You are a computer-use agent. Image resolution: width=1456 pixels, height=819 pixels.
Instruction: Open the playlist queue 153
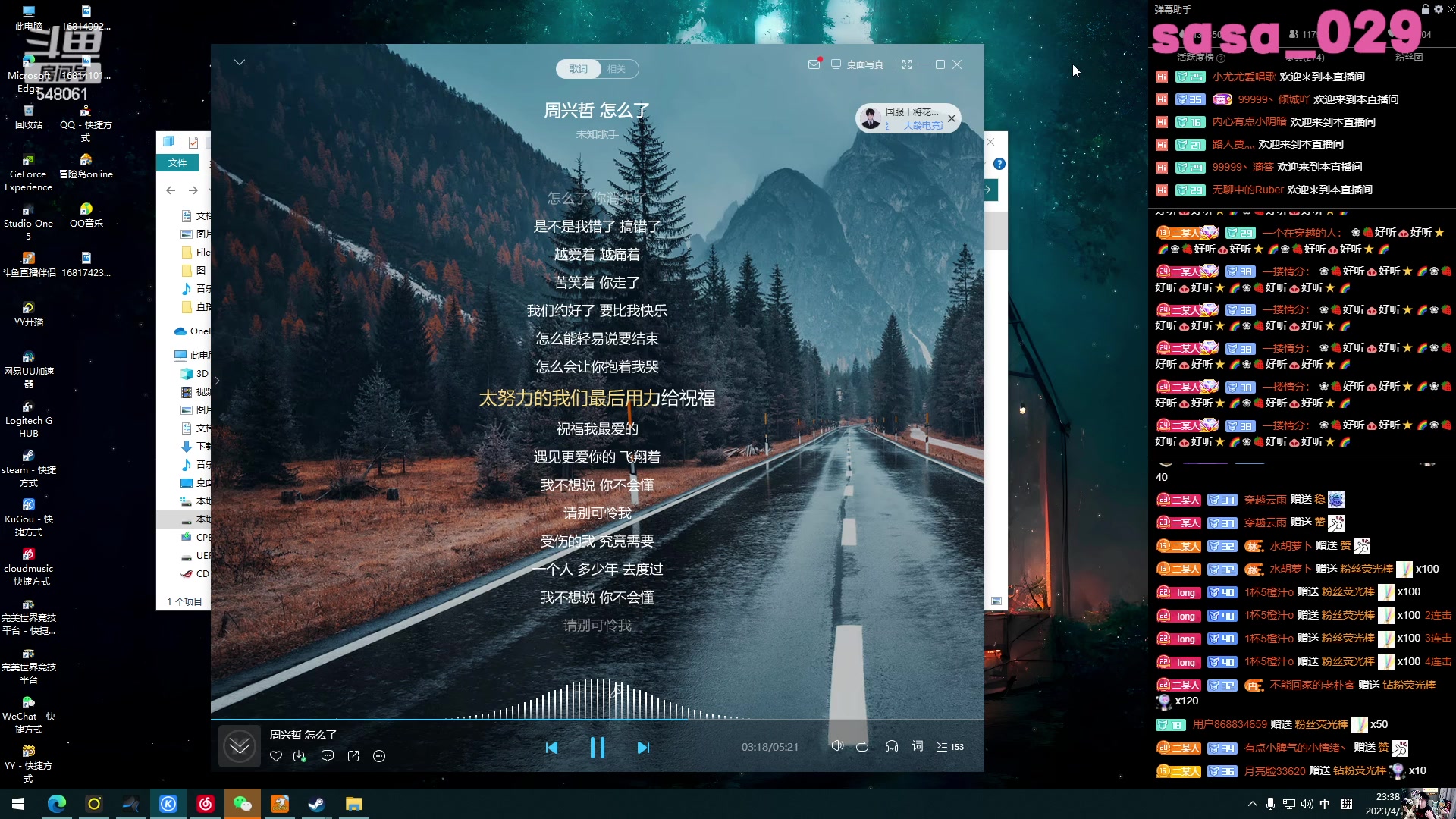pyautogui.click(x=949, y=747)
